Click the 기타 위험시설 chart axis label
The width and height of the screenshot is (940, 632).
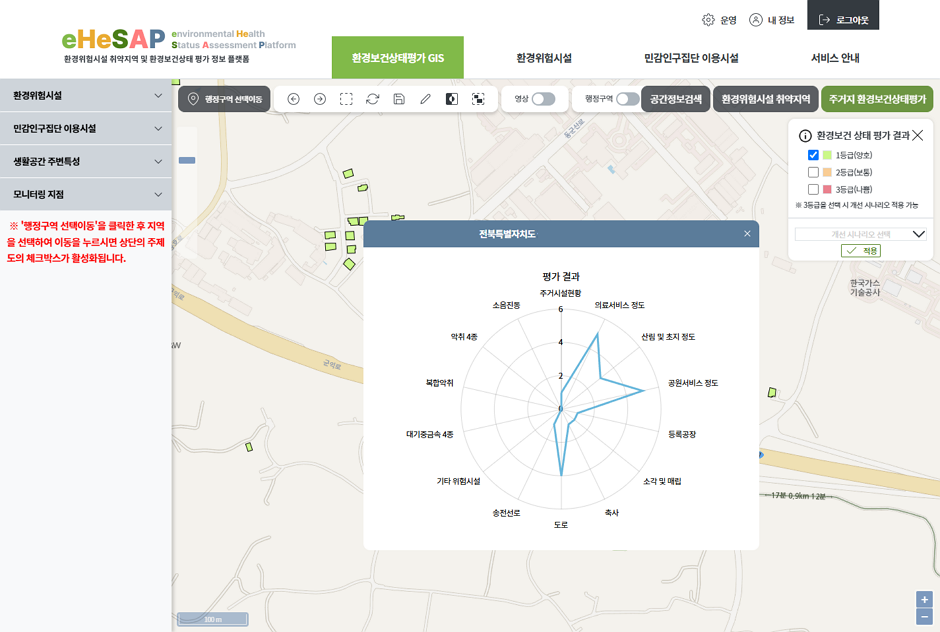(458, 481)
